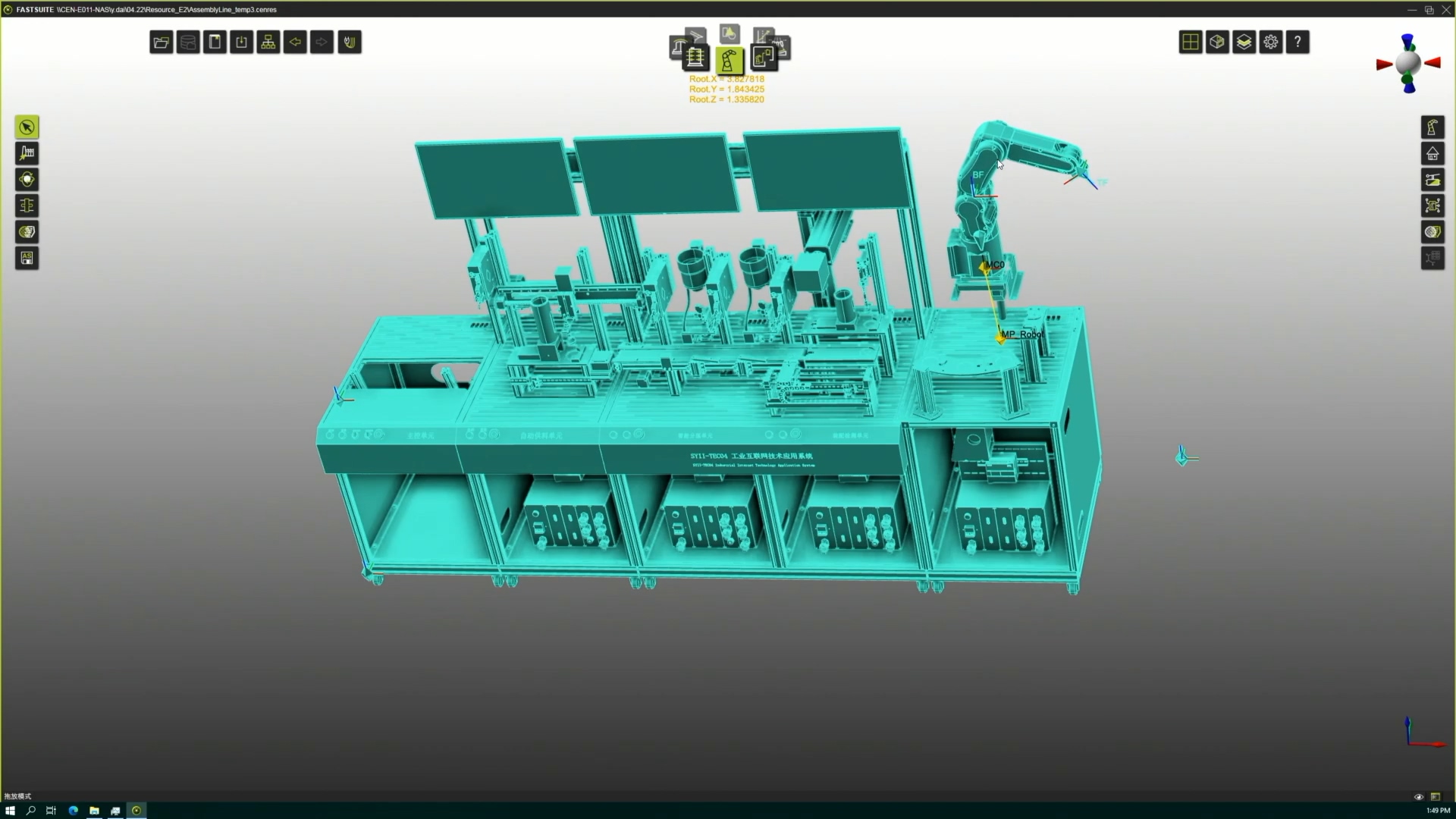The image size is (1456, 819).
Task: Activate the arrow selection tool in left sidebar
Action: [27, 127]
